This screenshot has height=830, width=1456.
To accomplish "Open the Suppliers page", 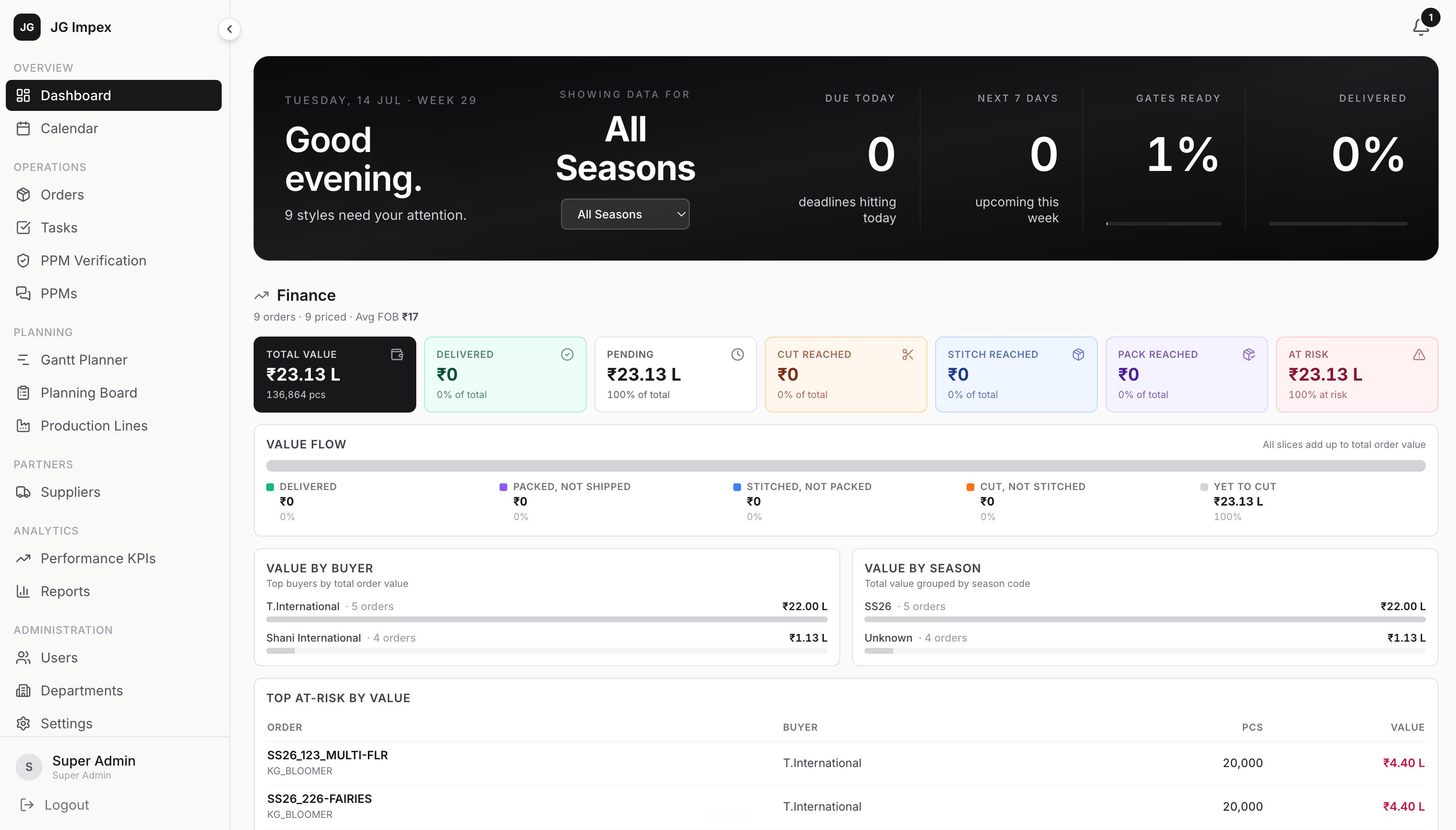I will coord(113,492).
